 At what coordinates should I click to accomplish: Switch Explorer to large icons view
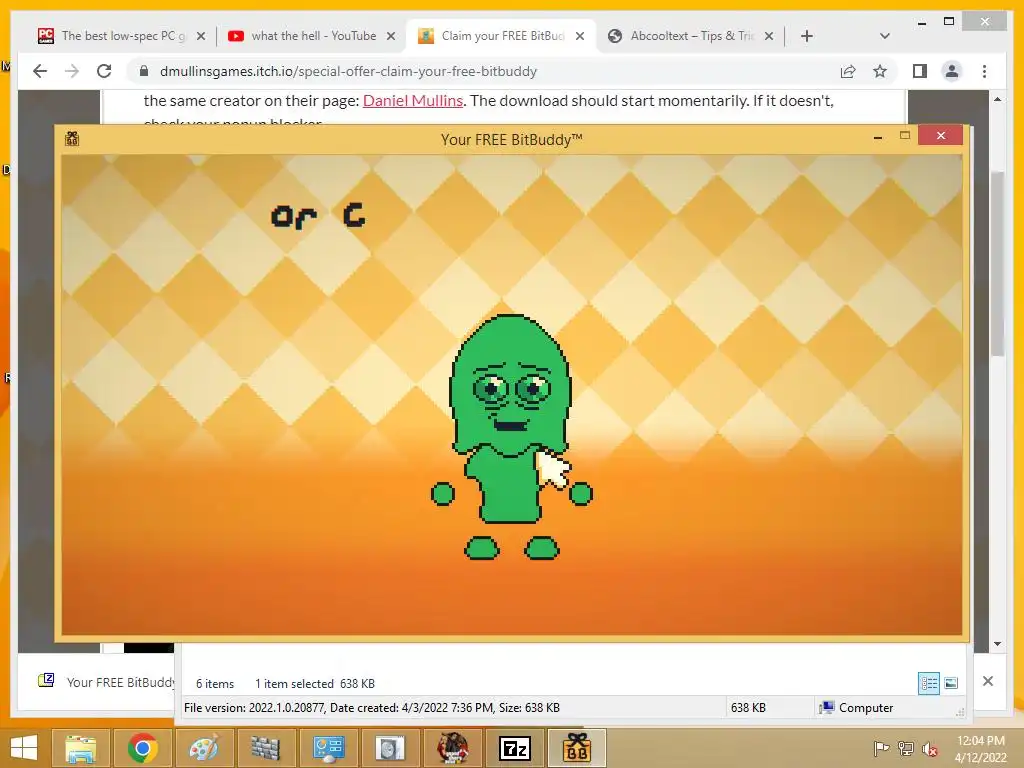(x=951, y=683)
